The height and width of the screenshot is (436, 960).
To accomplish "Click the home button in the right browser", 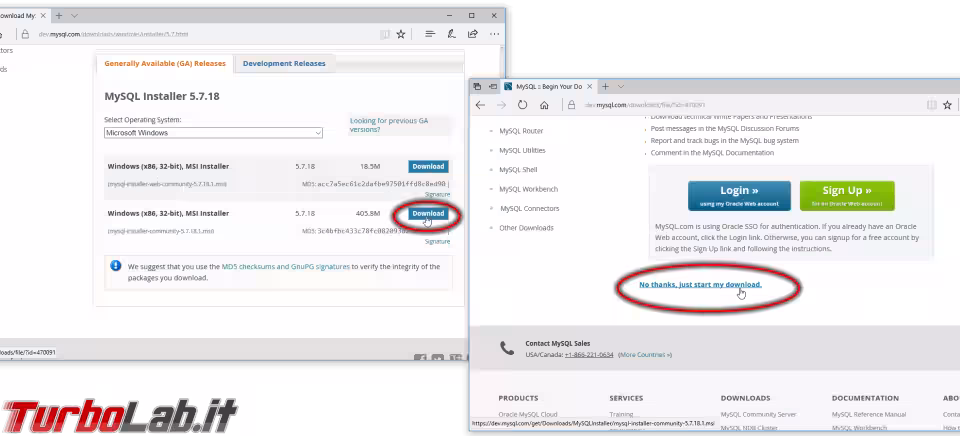I will [544, 105].
